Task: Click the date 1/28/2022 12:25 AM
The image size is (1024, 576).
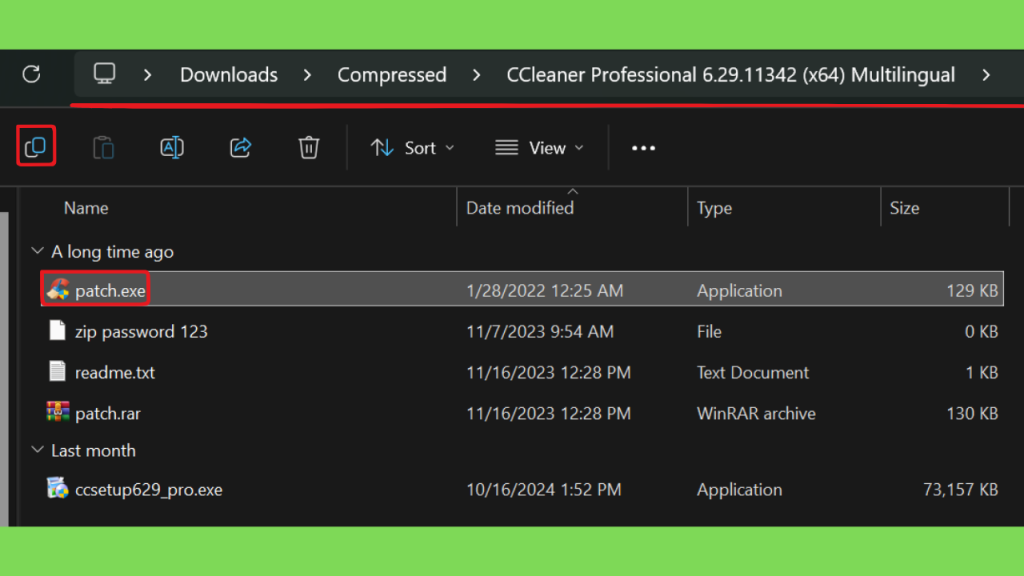Action: pyautogui.click(x=545, y=291)
